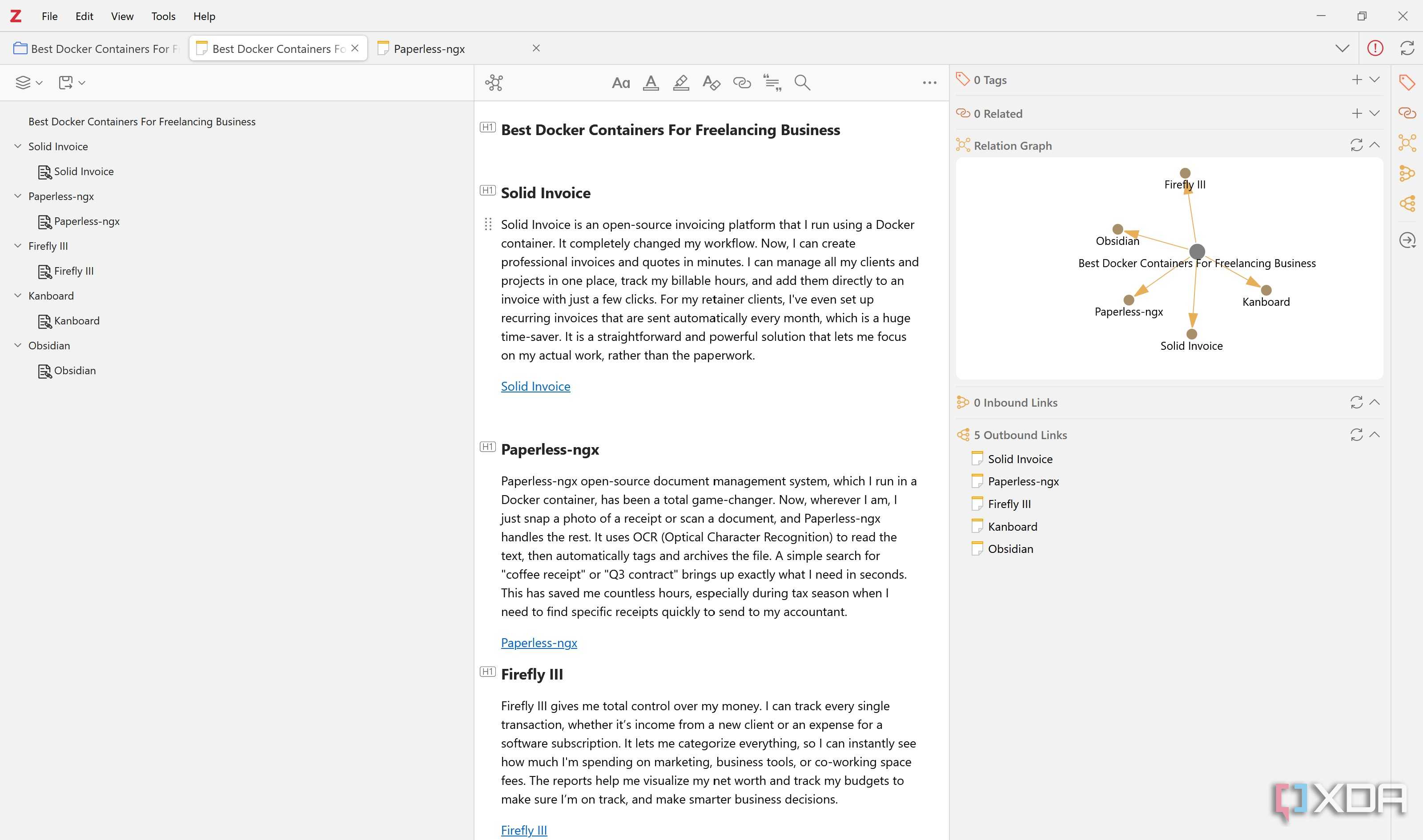The height and width of the screenshot is (840, 1423).
Task: Open Tags panel from right sidebar icon
Action: pyautogui.click(x=1407, y=83)
